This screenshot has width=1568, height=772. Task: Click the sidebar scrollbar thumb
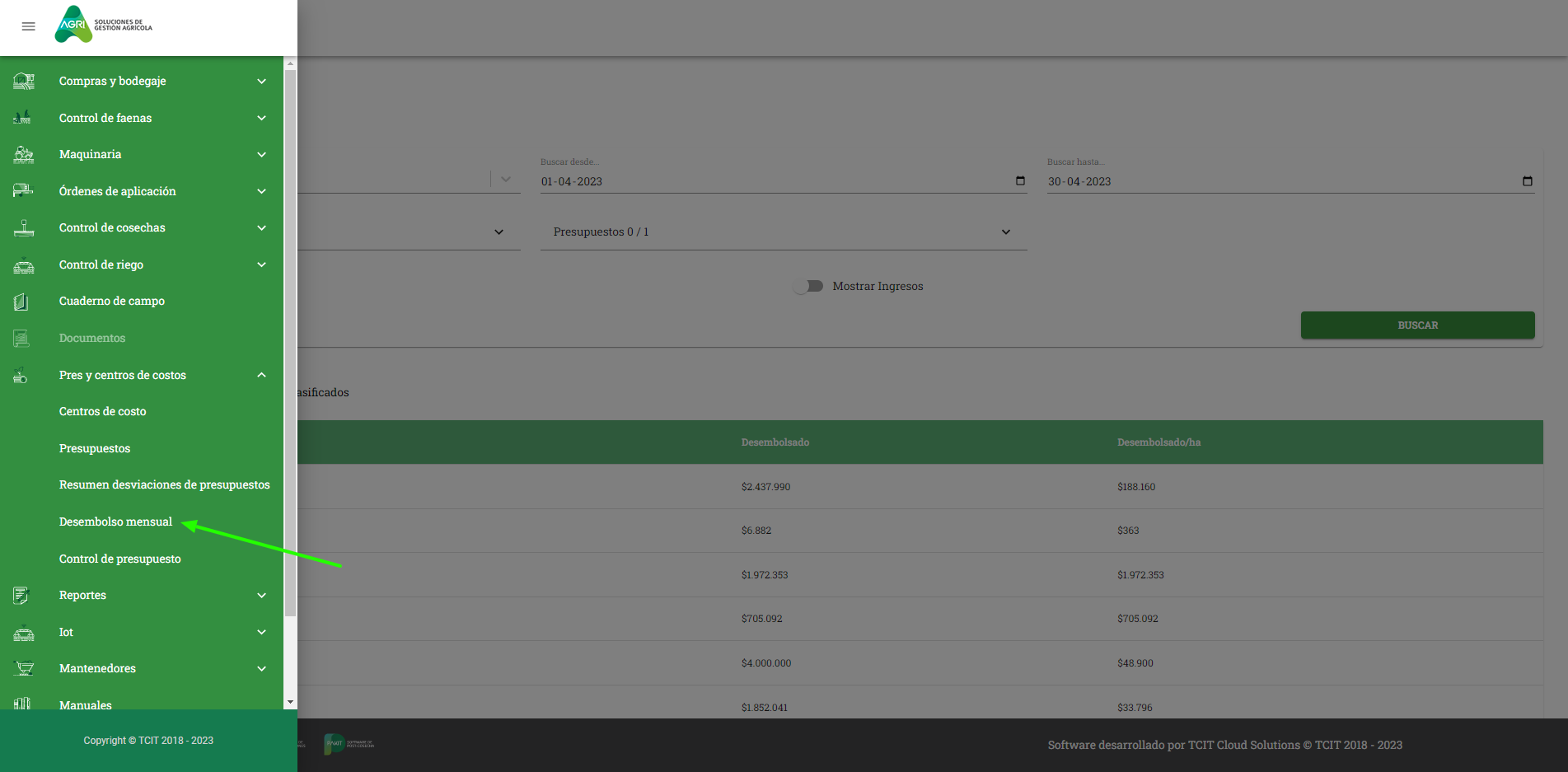(x=290, y=343)
